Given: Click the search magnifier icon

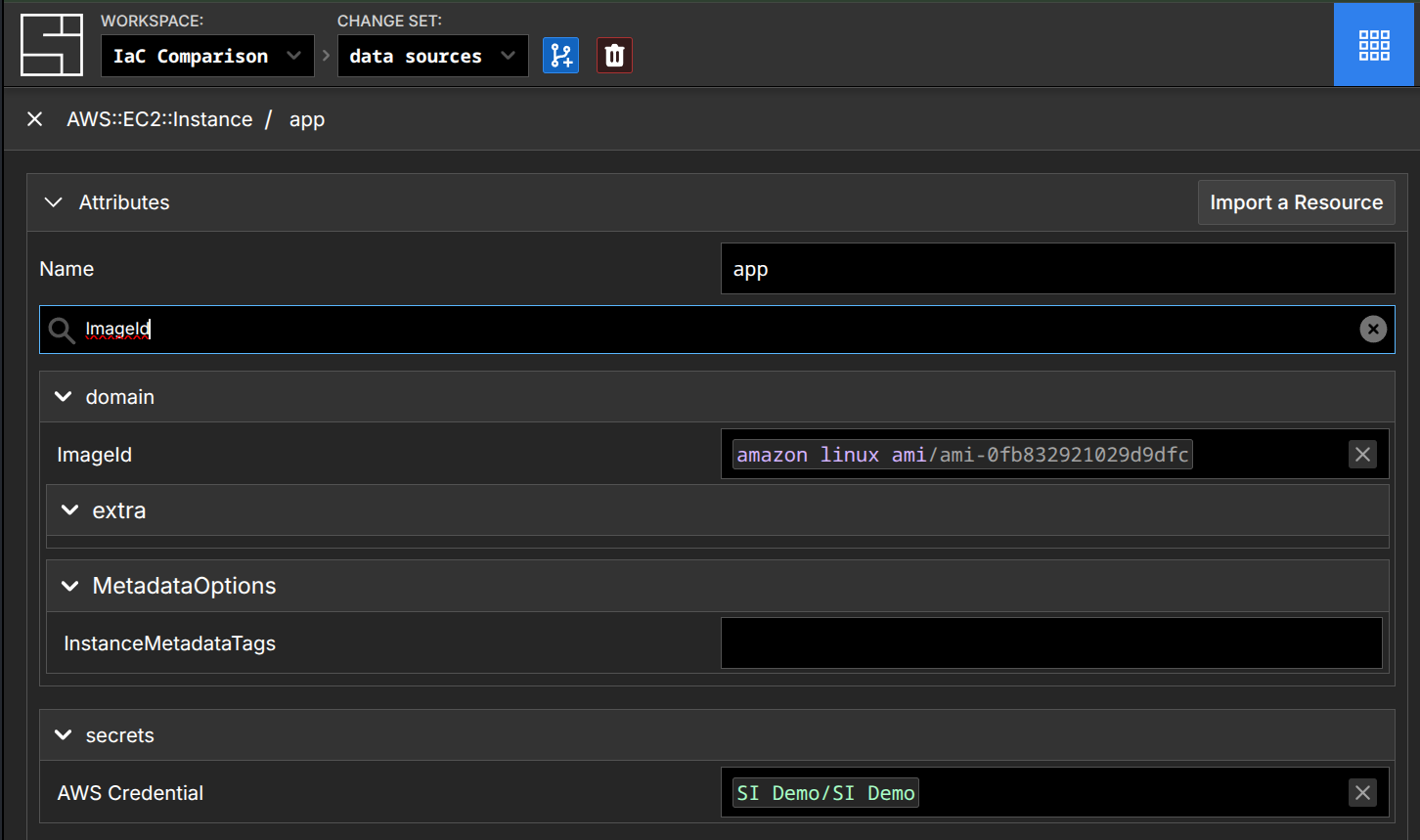Looking at the screenshot, I should click(62, 331).
